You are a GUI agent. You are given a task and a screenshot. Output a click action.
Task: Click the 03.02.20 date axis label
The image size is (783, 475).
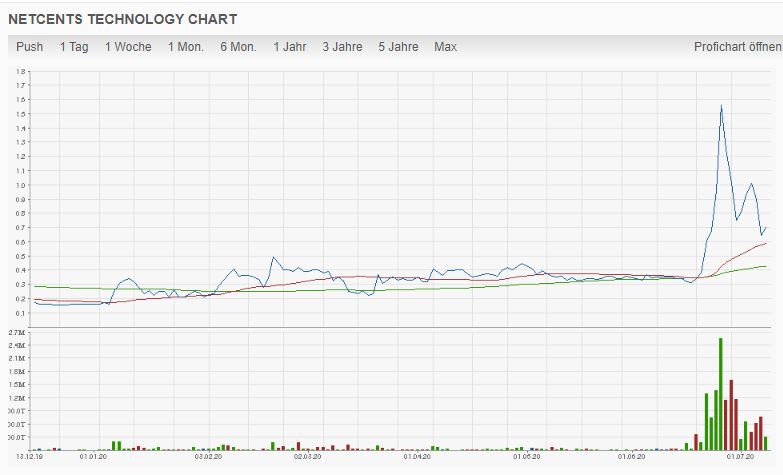208,457
